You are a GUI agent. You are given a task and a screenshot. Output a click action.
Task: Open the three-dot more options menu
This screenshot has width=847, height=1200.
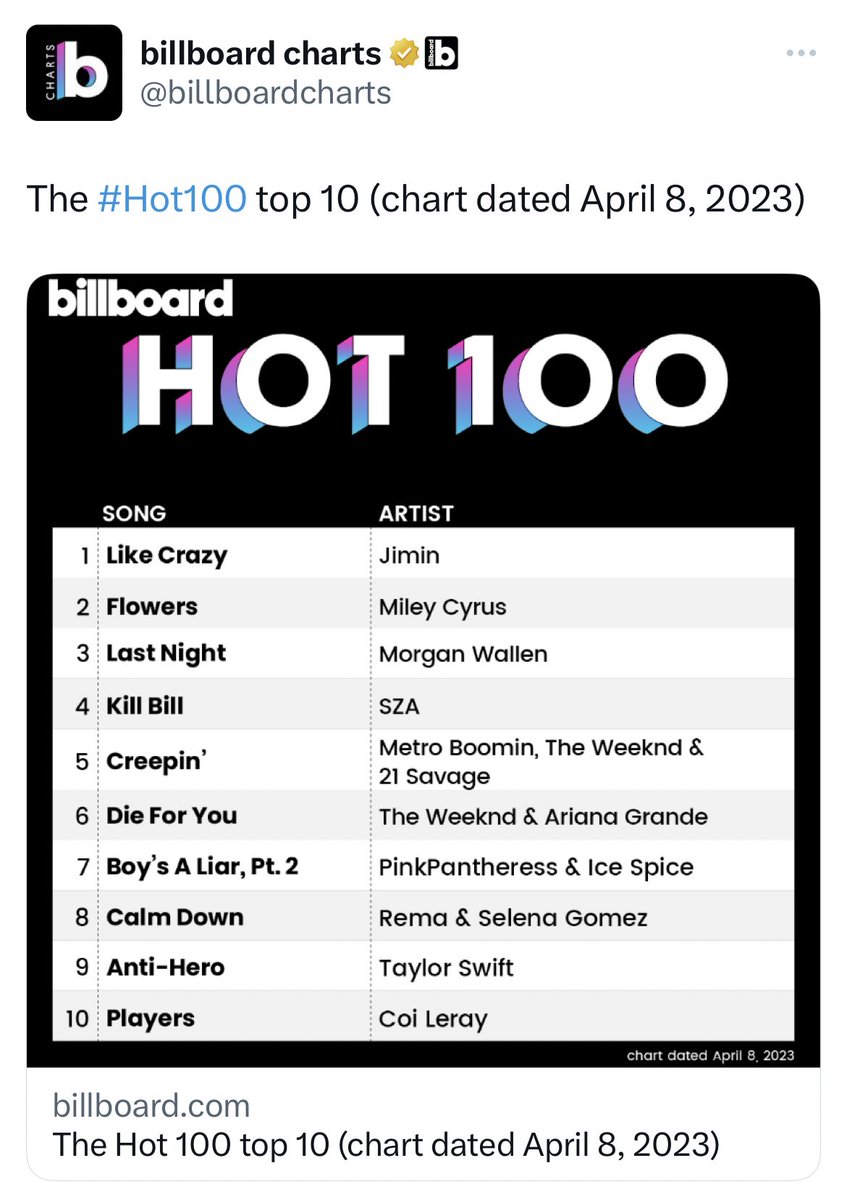801,53
